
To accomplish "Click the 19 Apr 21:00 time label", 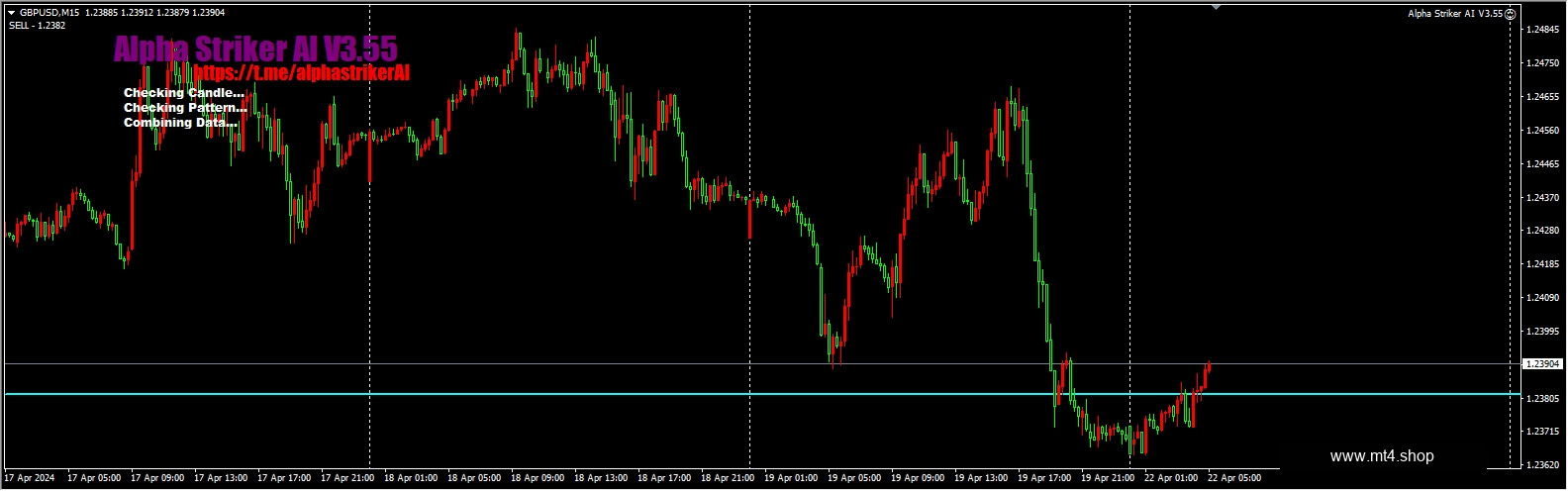I will (x=1109, y=478).
